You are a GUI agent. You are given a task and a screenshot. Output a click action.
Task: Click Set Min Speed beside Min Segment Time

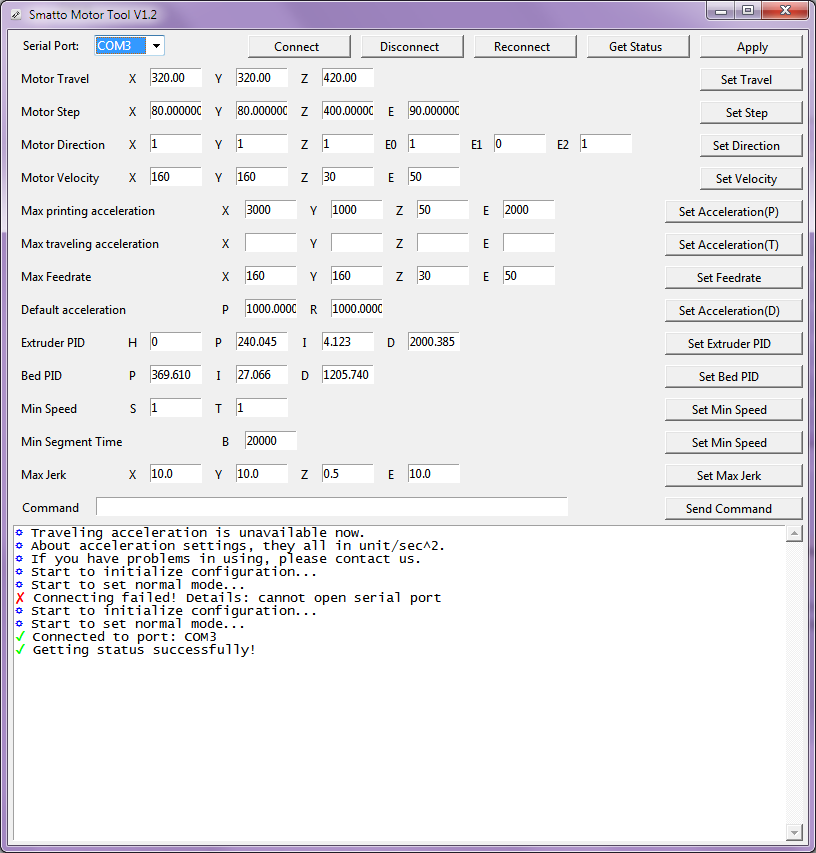click(733, 443)
